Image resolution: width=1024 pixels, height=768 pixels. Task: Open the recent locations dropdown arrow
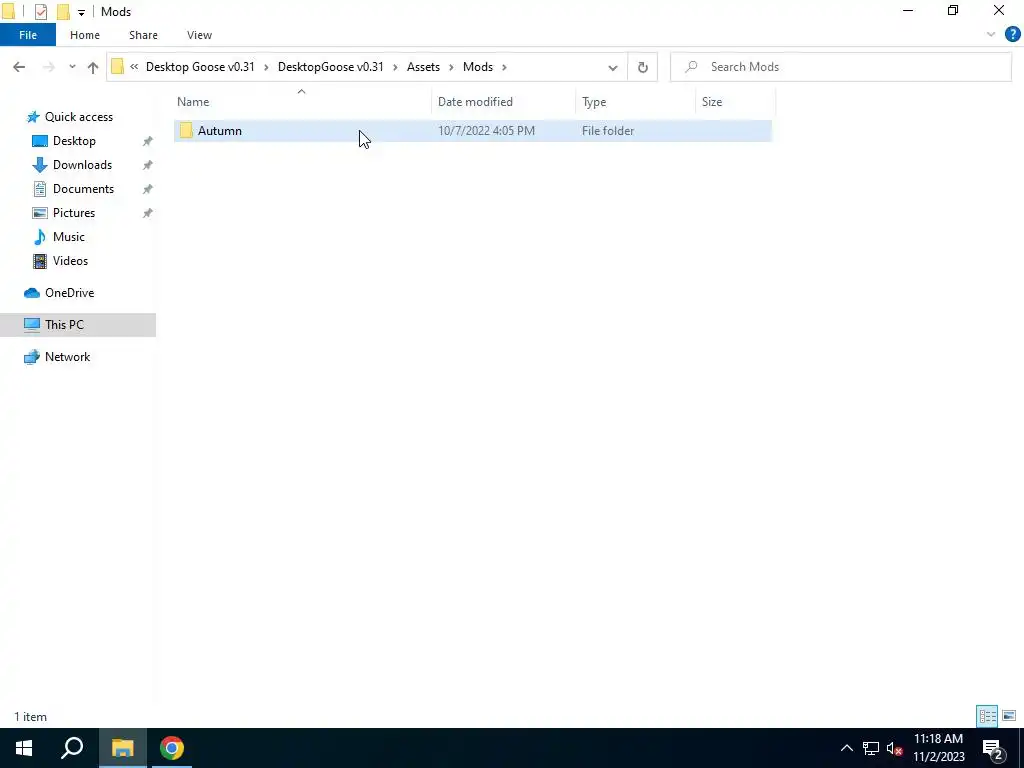click(x=72, y=67)
